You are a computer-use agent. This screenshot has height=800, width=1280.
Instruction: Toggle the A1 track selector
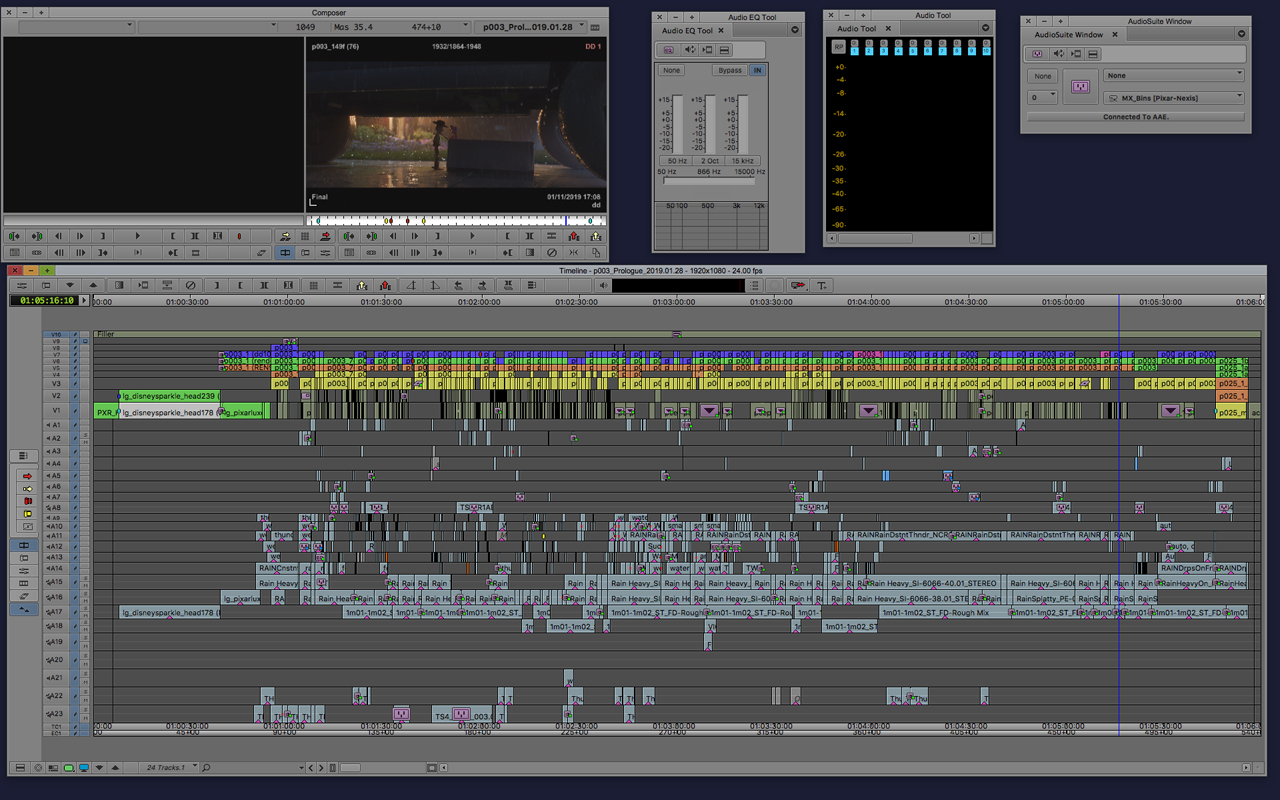point(57,425)
